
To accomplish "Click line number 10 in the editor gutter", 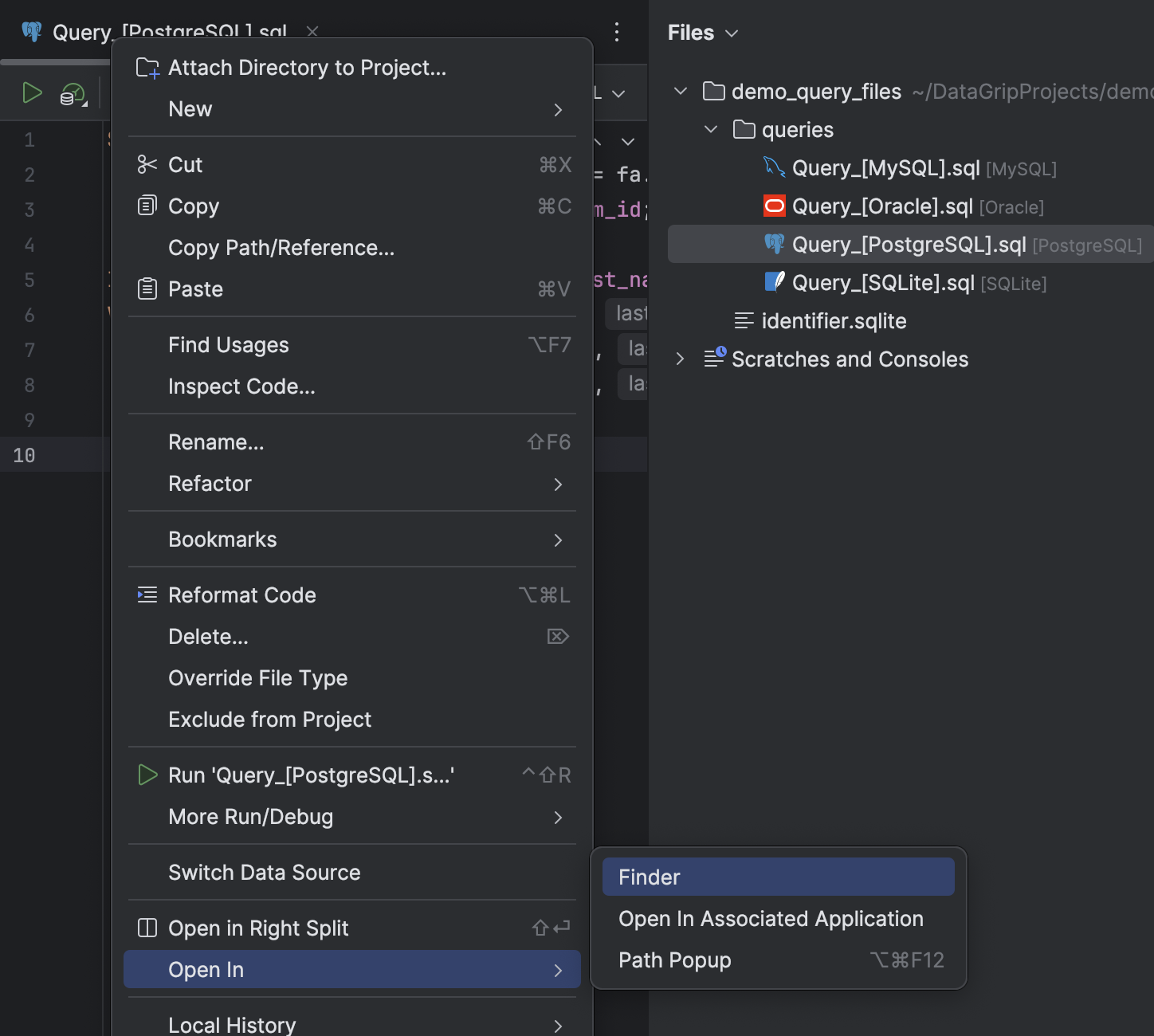I will [23, 455].
